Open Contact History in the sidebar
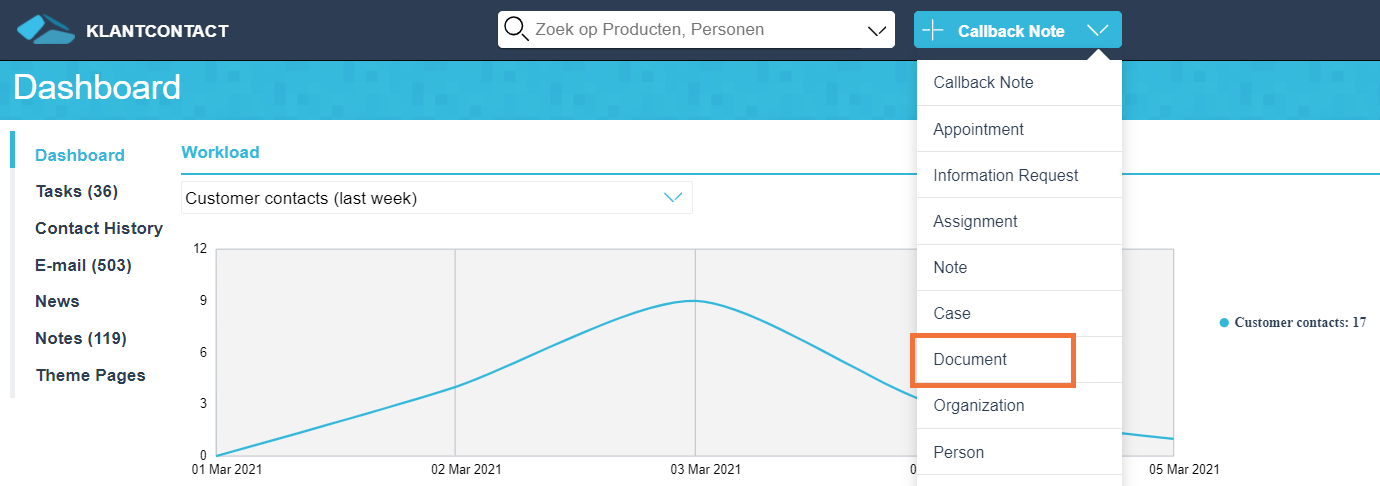This screenshot has height=486, width=1380. [99, 228]
